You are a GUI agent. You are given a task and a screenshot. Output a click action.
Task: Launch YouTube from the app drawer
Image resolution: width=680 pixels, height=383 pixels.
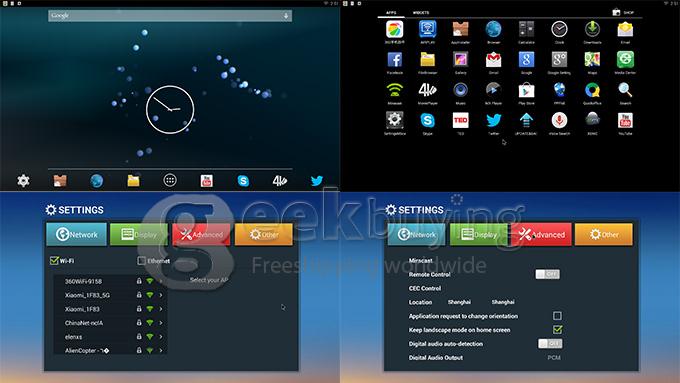tap(625, 121)
